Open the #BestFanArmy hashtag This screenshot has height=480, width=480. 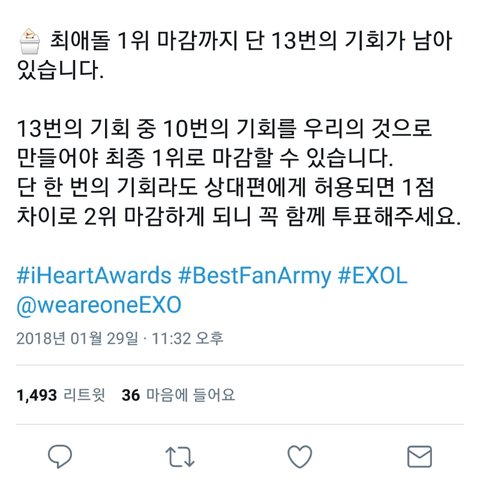click(255, 277)
